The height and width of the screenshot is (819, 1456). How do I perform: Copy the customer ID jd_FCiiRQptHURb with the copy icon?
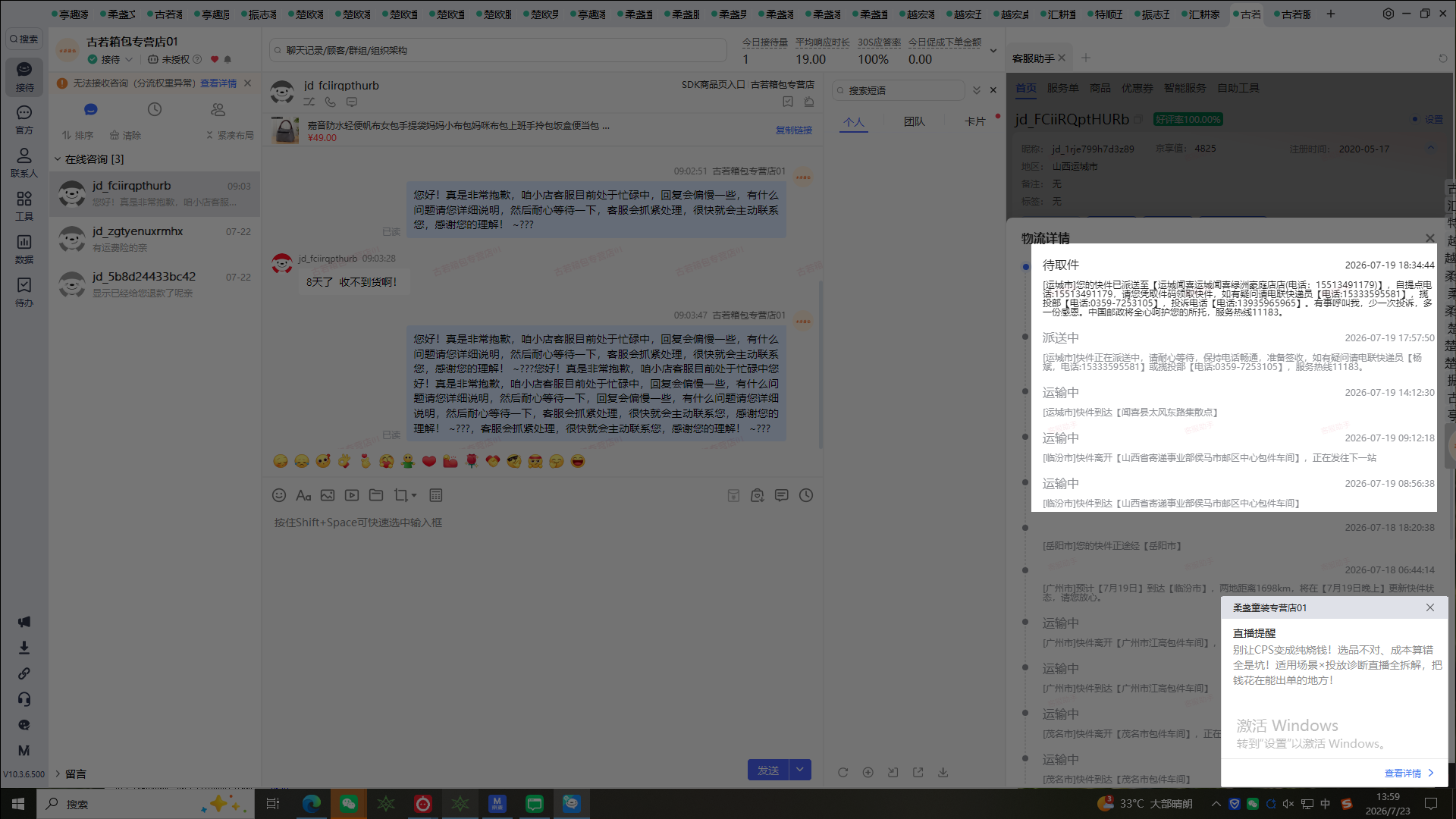1139,119
